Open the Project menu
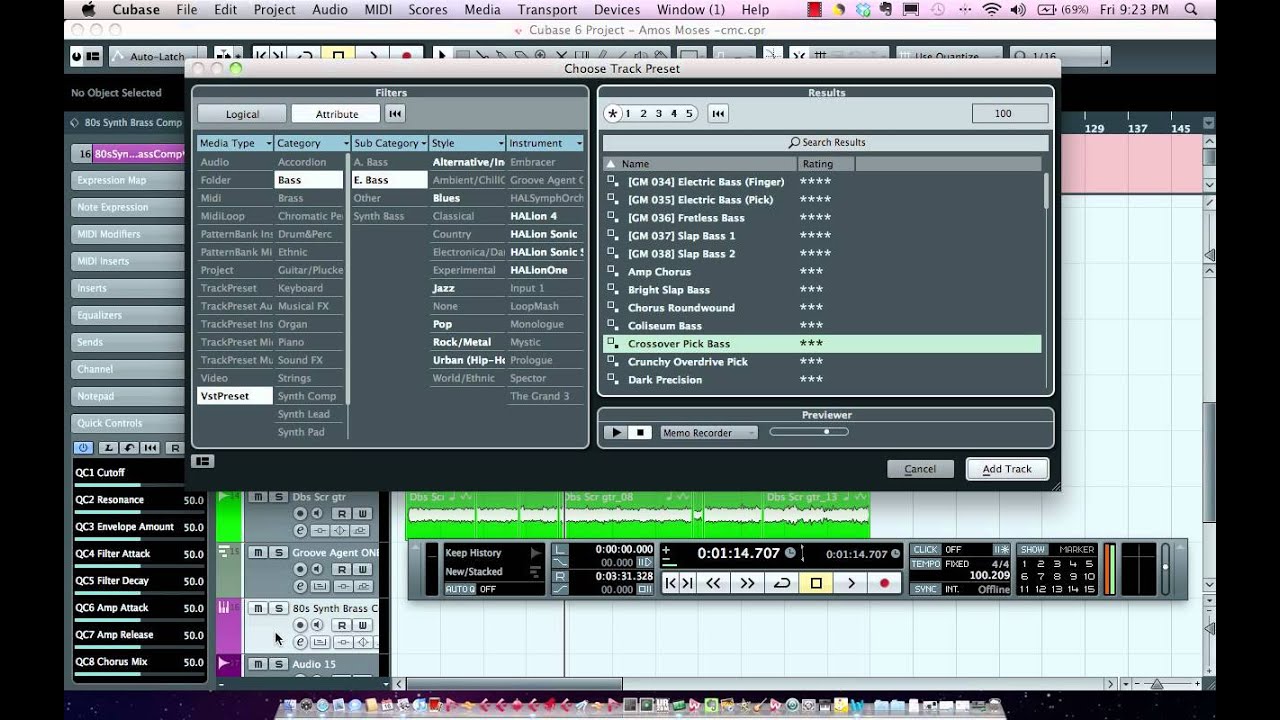This screenshot has width=1280, height=720. (274, 10)
